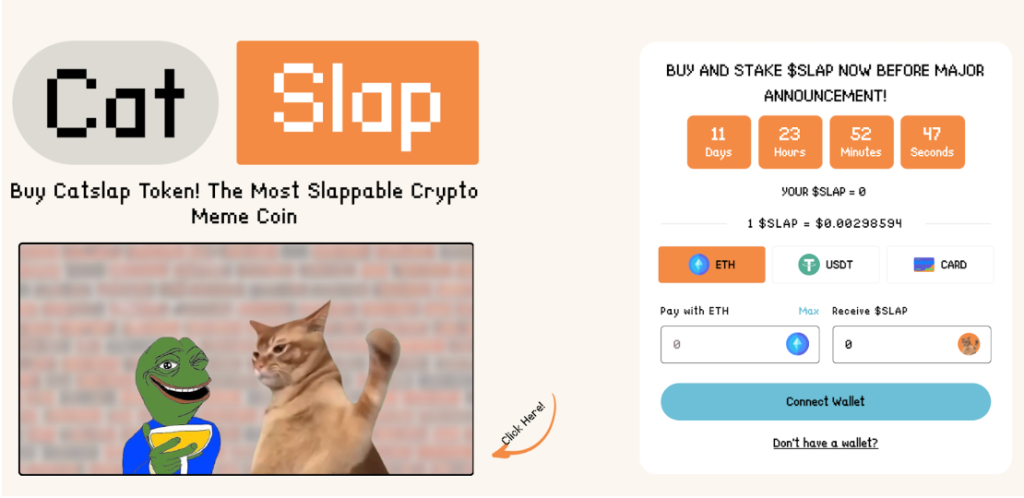
Task: Focus the Pay with ETH input field
Action: pos(739,345)
